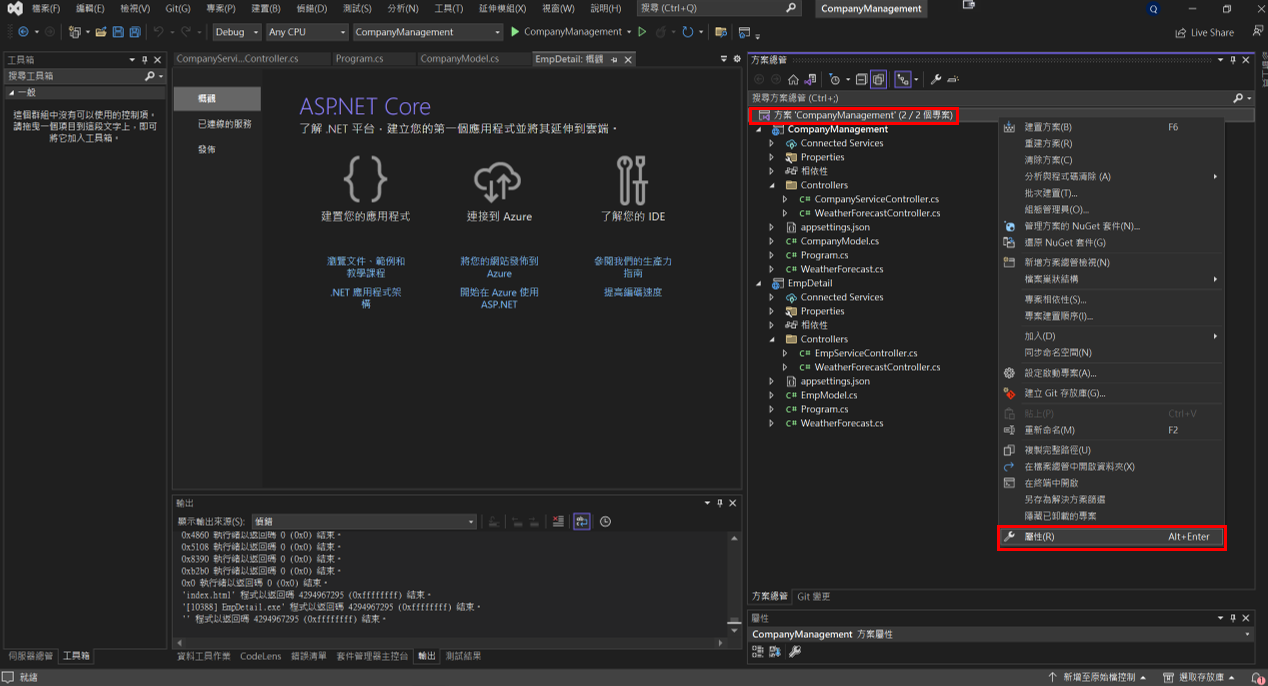
Task: Collapse the Controllers folder under CompanyManagement
Action: [x=772, y=185]
